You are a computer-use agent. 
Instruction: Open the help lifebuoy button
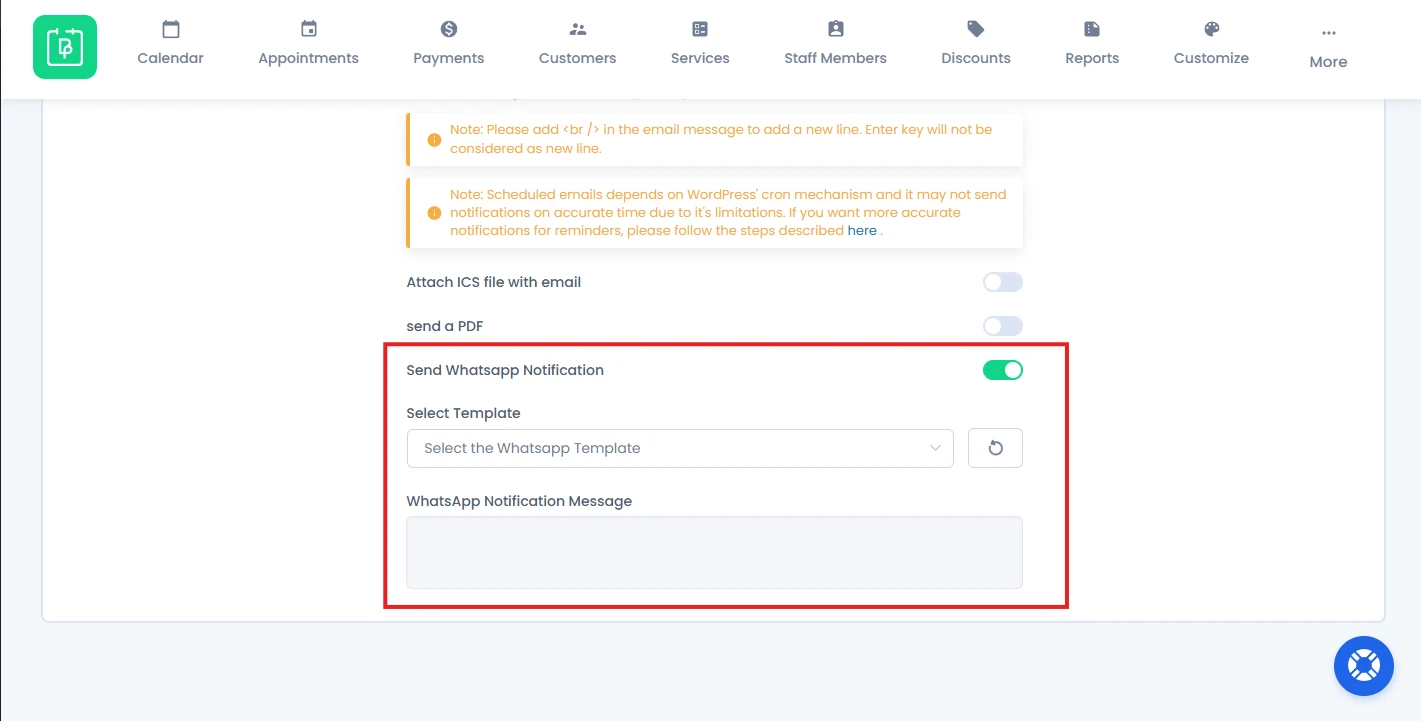click(x=1364, y=666)
